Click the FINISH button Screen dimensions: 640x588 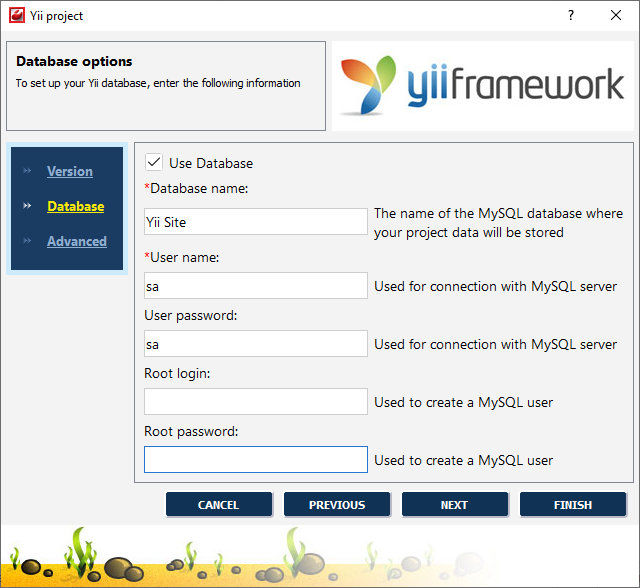573,505
